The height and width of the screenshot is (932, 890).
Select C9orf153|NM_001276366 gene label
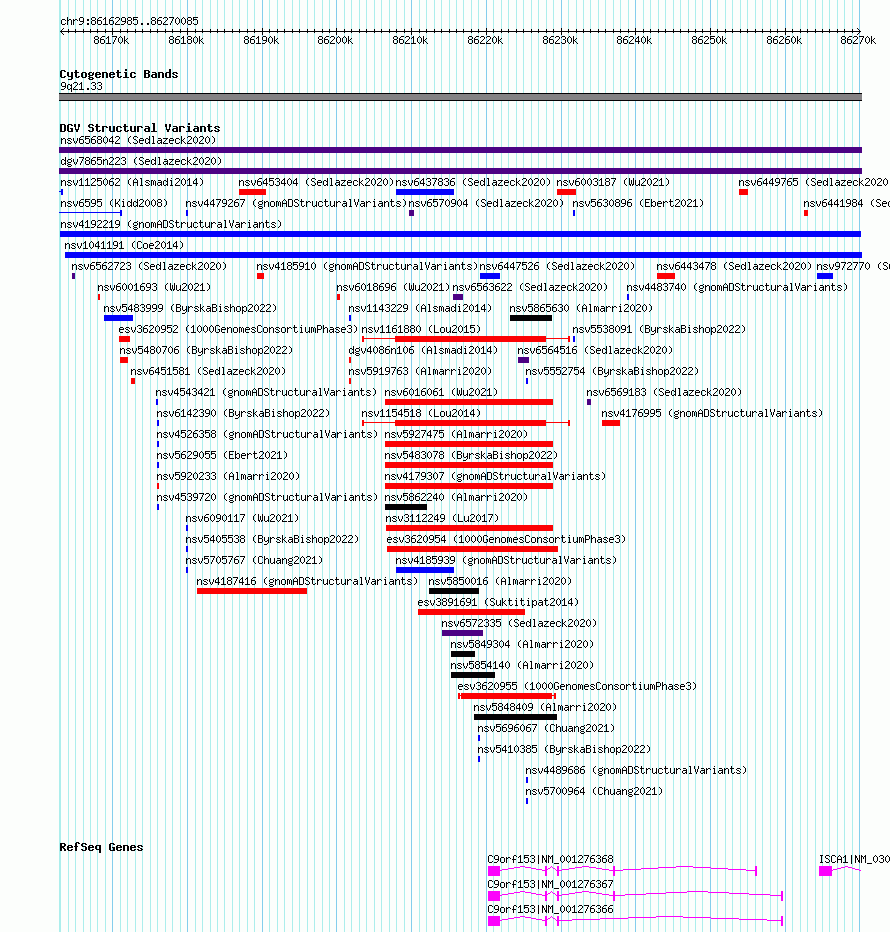point(551,909)
